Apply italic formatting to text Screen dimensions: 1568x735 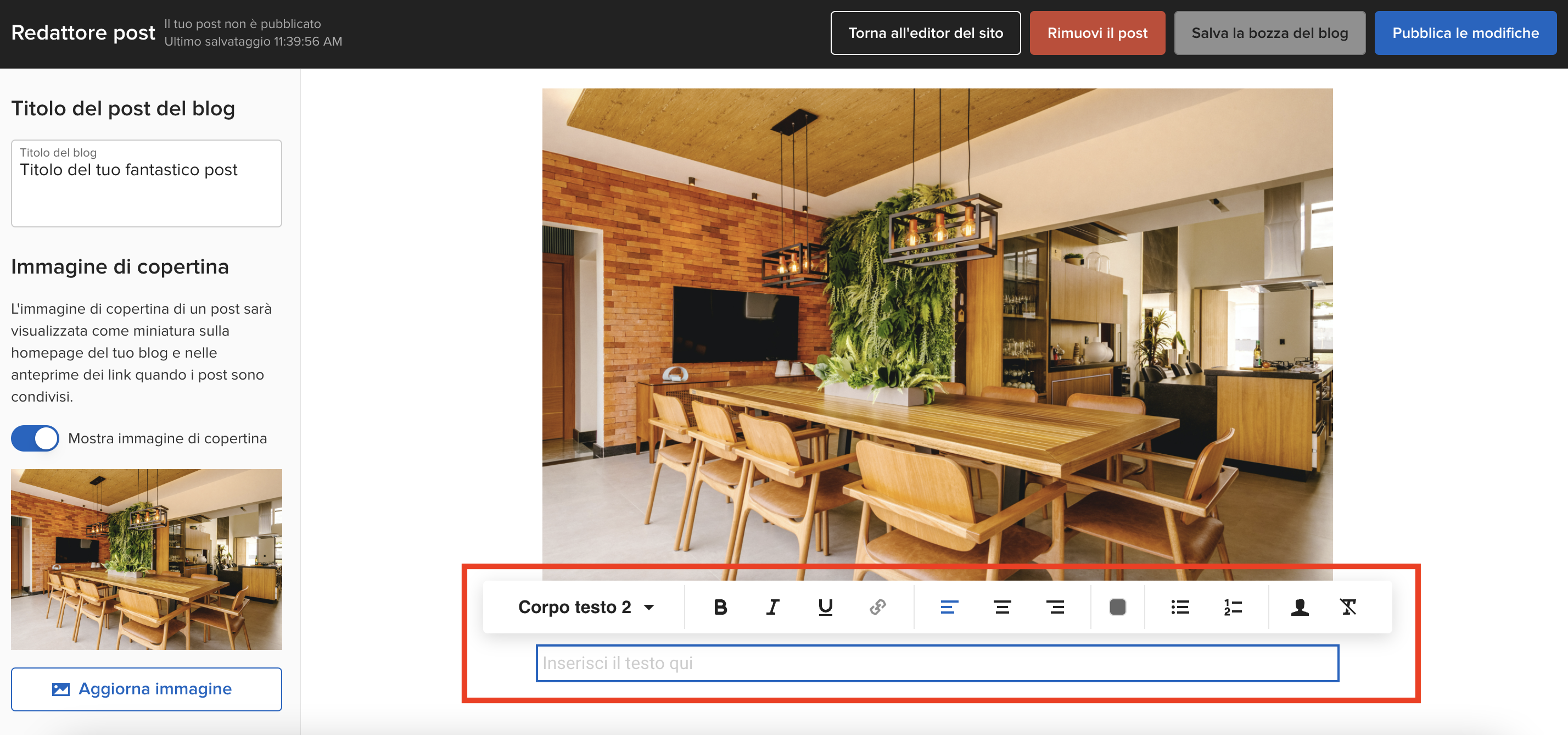tap(772, 607)
